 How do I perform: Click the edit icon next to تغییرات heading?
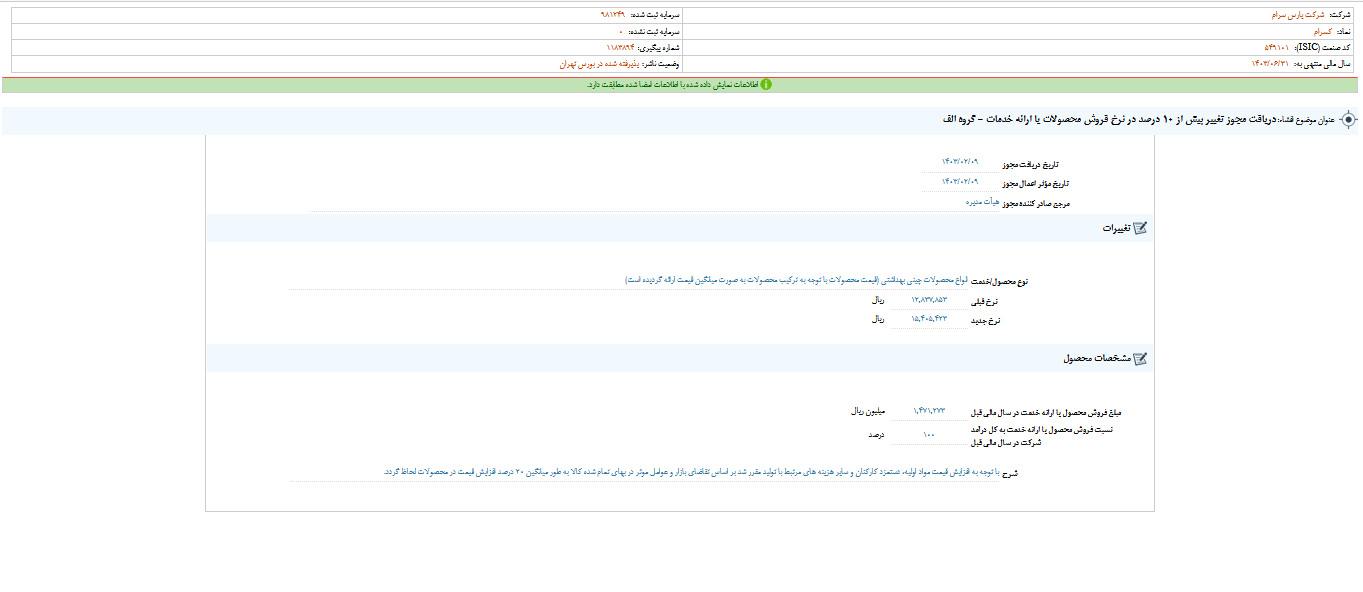click(1139, 228)
